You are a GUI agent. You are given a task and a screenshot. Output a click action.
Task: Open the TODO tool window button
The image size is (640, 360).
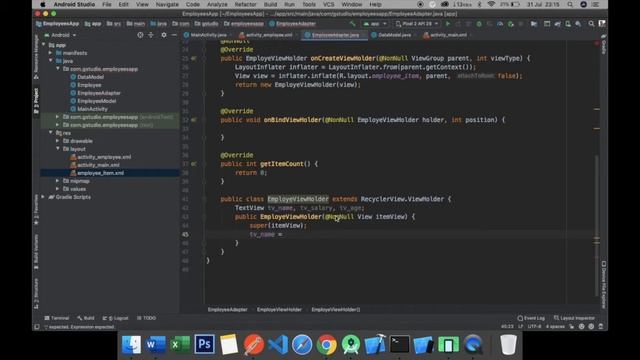[147, 318]
